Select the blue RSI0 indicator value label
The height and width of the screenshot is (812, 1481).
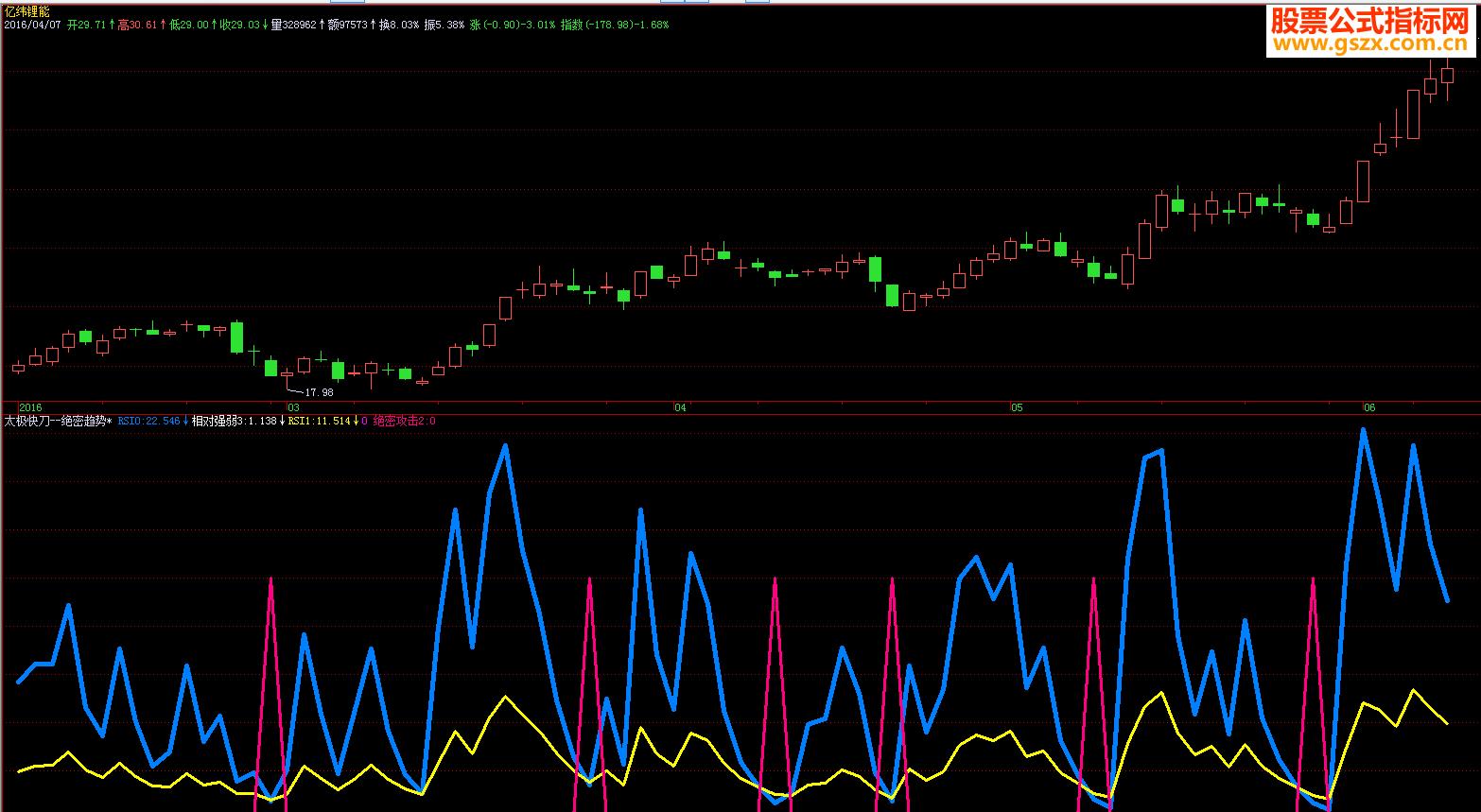pos(149,421)
